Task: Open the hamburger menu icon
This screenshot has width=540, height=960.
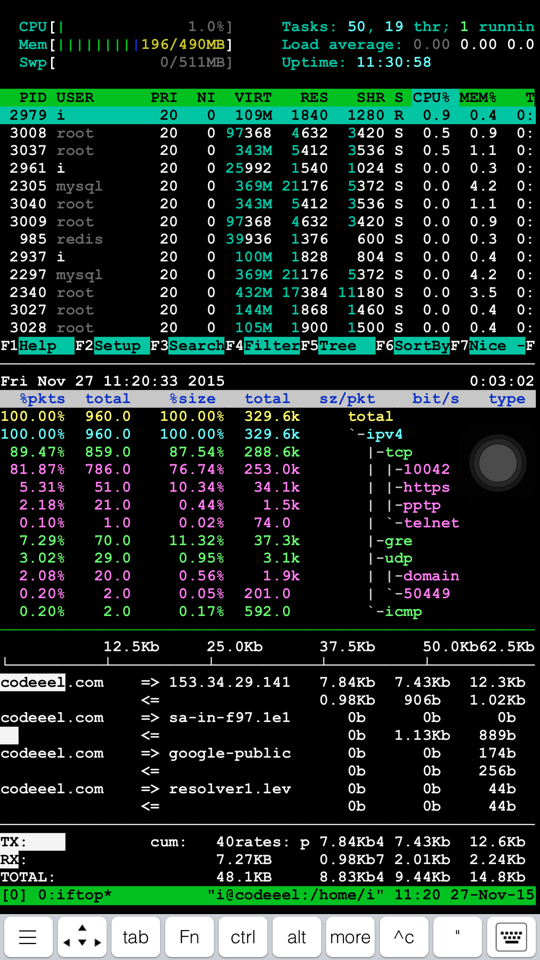Action: pos(27,937)
